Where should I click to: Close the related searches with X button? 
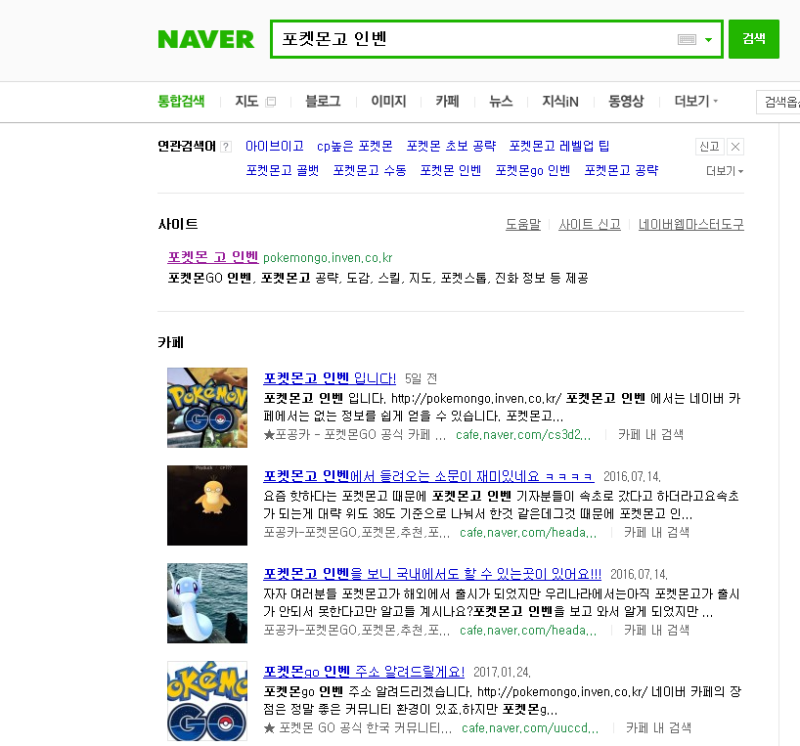point(735,147)
